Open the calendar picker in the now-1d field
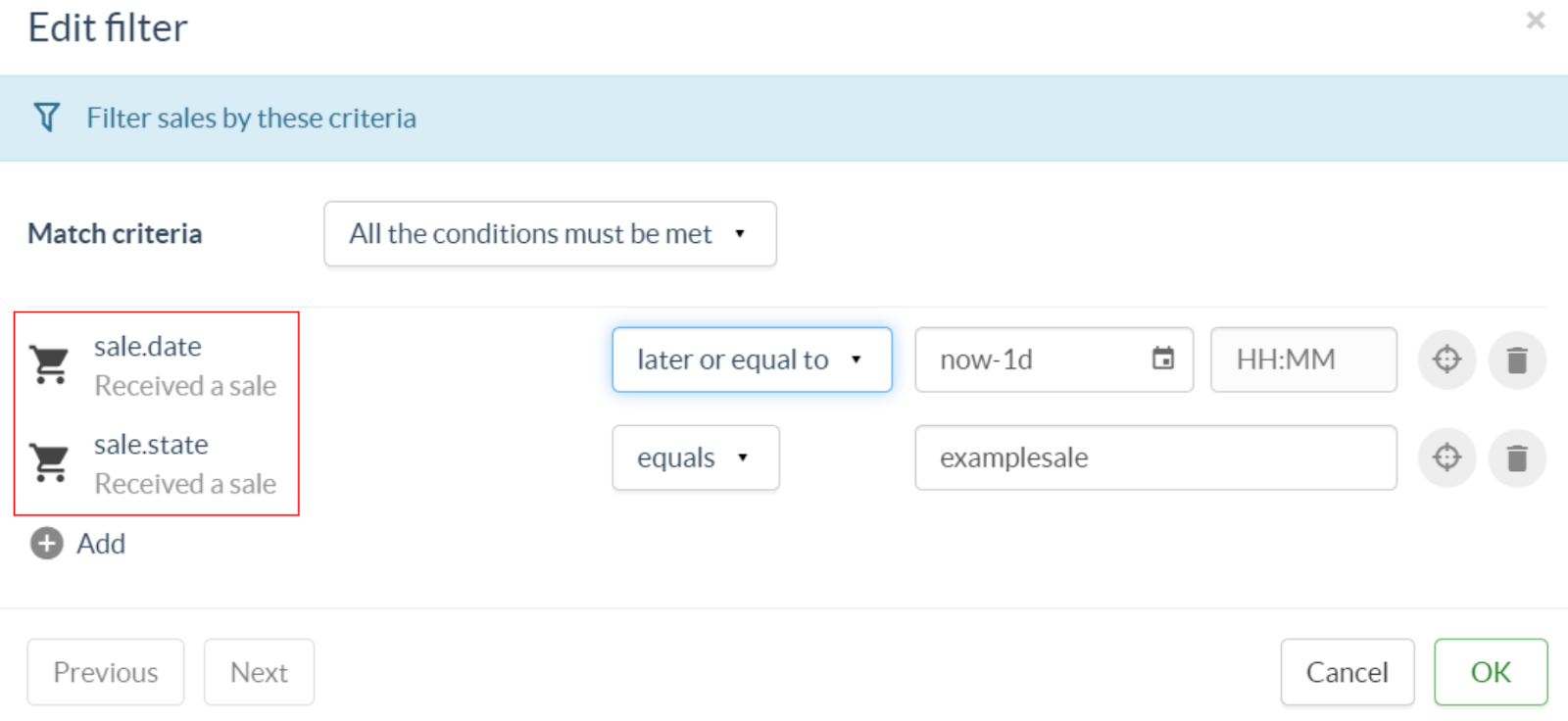This screenshot has width=1568, height=721. point(1162,360)
